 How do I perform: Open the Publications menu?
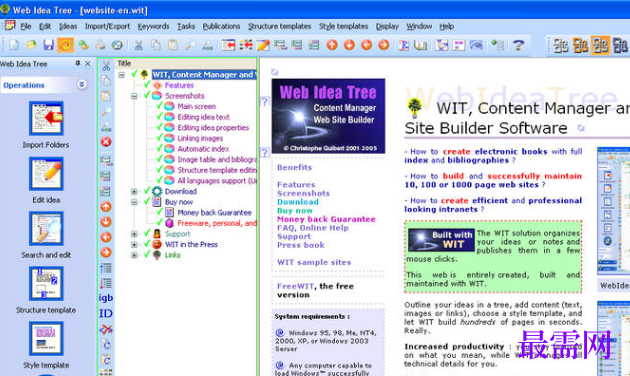pyautogui.click(x=221, y=27)
